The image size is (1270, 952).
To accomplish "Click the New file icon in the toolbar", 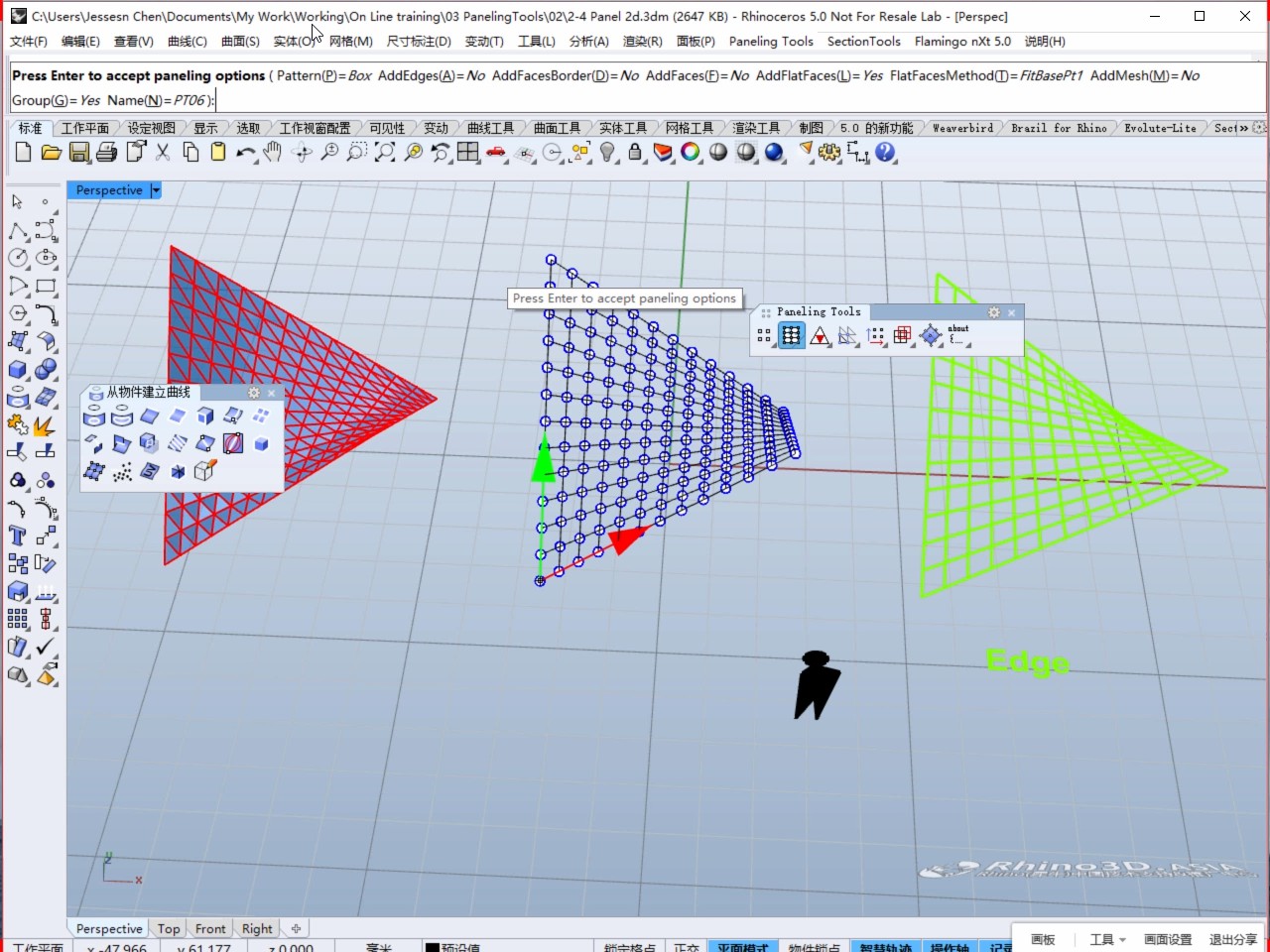I will [24, 152].
